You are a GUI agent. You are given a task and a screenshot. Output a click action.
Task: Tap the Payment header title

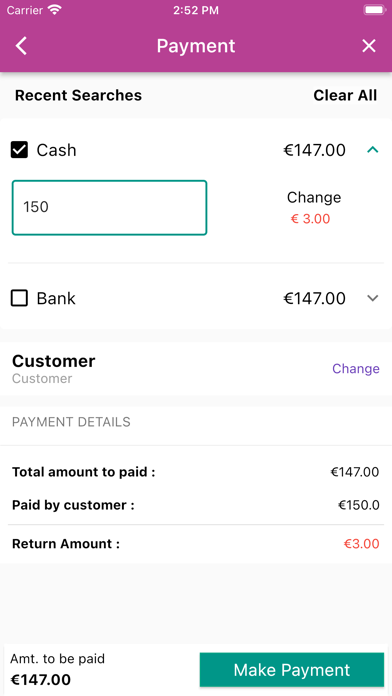point(196,46)
